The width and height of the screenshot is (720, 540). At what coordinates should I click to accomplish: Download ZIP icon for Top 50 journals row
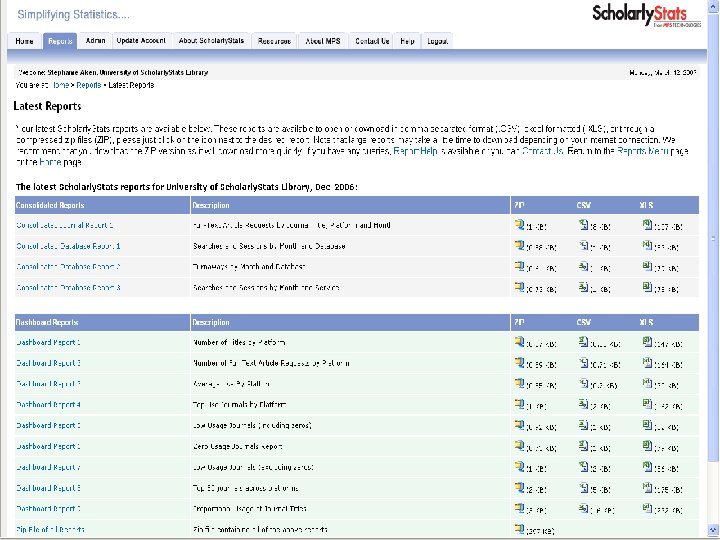pos(519,487)
